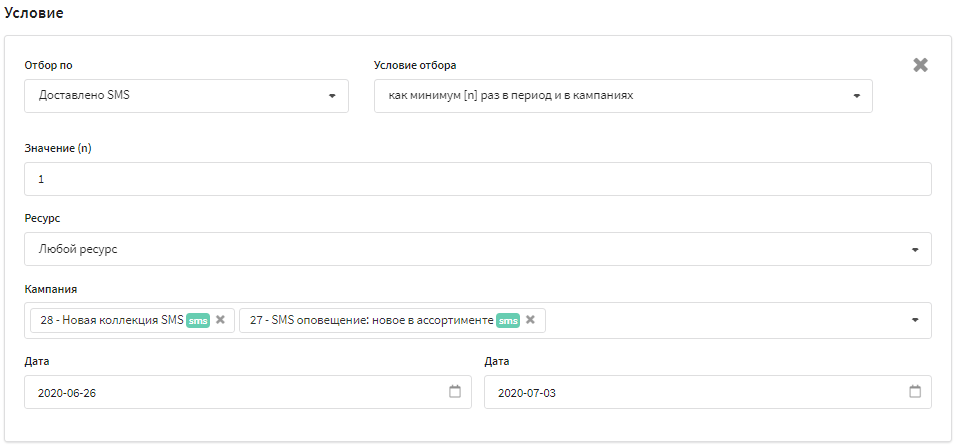Select the '28 - Новая коллекция SMS' tag text
The width and height of the screenshot is (956, 446).
point(111,320)
